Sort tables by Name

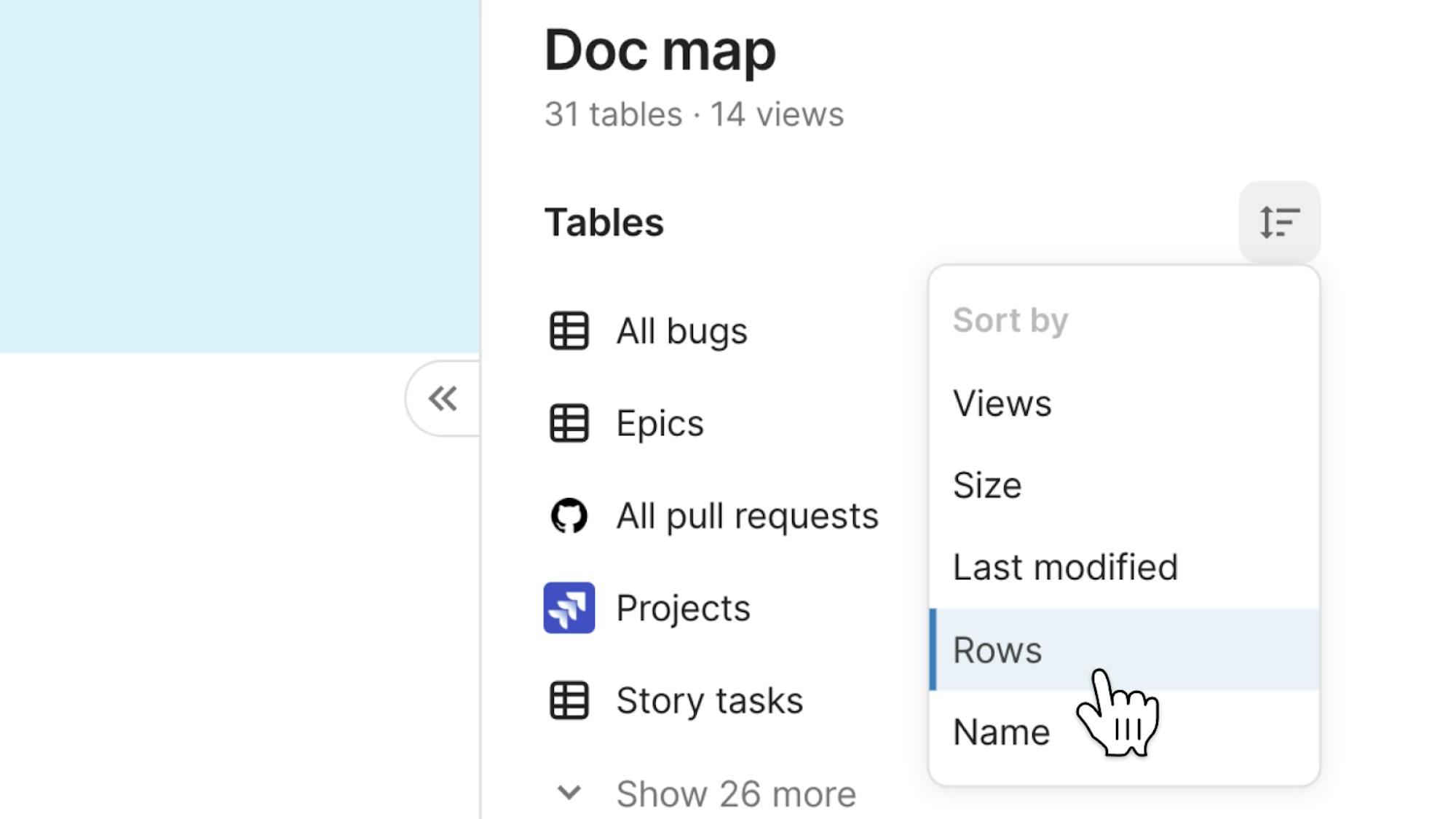coord(1001,732)
